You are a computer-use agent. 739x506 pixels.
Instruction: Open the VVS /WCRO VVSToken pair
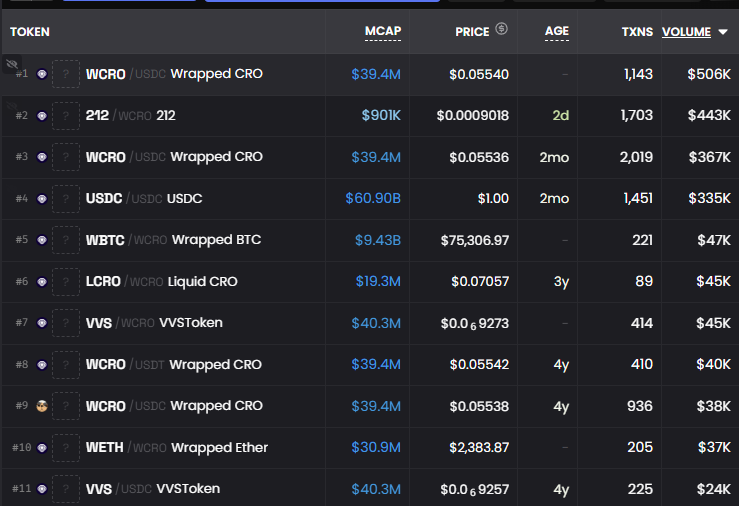pos(154,323)
